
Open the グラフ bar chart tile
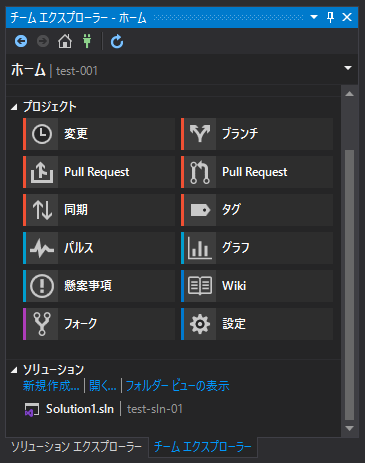pyautogui.click(x=257, y=248)
